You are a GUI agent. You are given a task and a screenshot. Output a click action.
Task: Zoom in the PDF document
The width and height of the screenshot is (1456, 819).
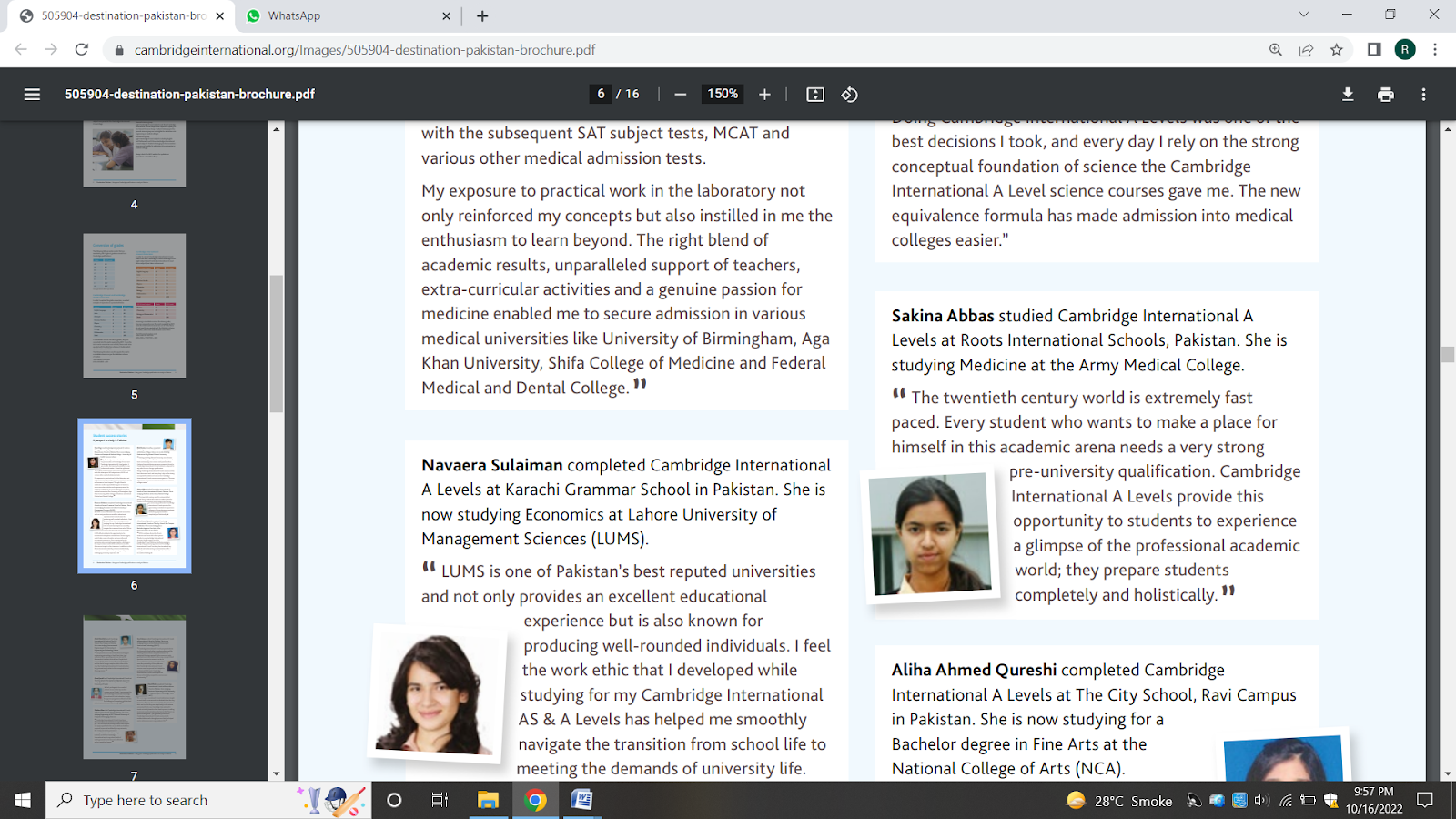tap(764, 94)
